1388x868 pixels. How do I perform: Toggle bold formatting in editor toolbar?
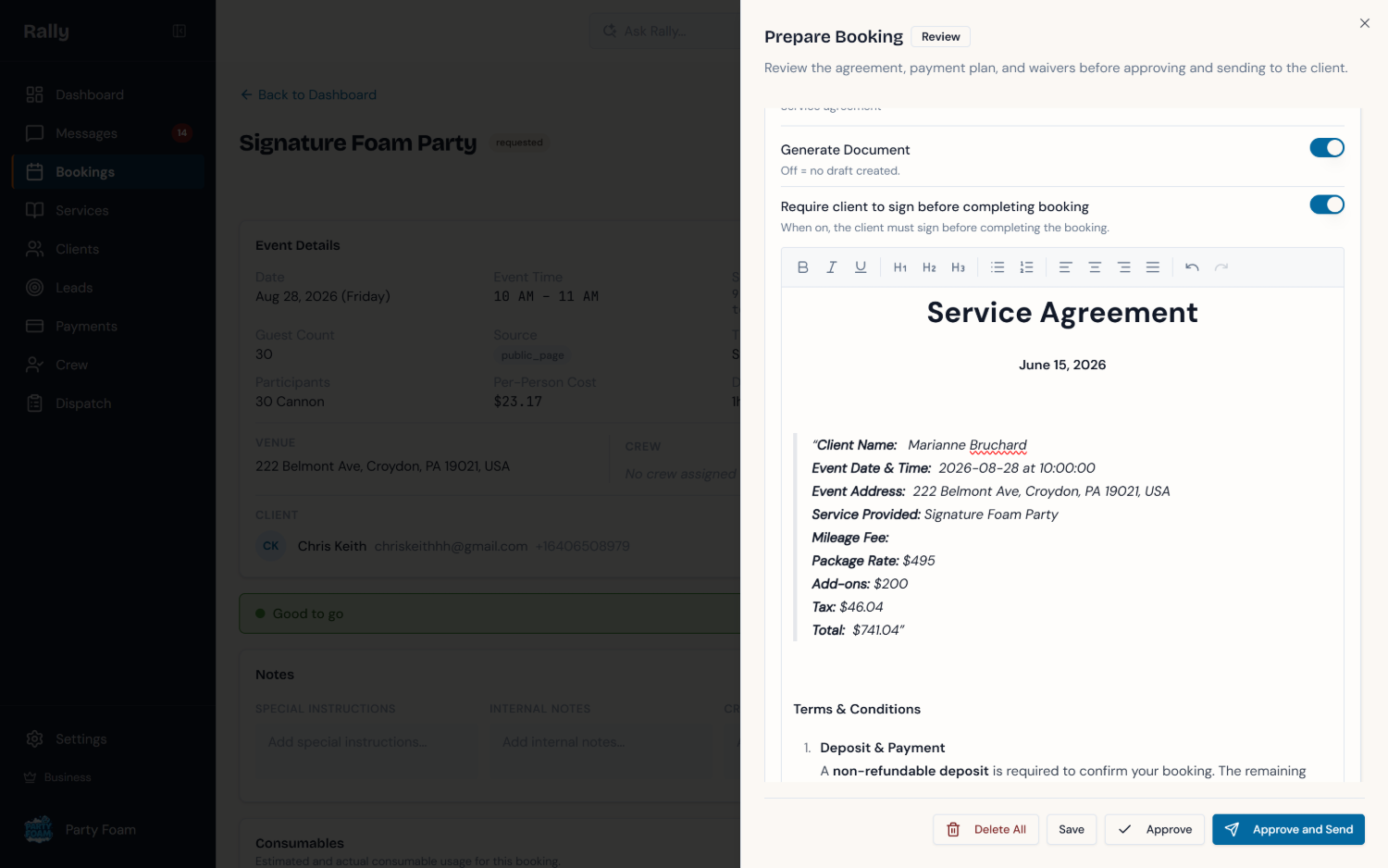click(802, 267)
